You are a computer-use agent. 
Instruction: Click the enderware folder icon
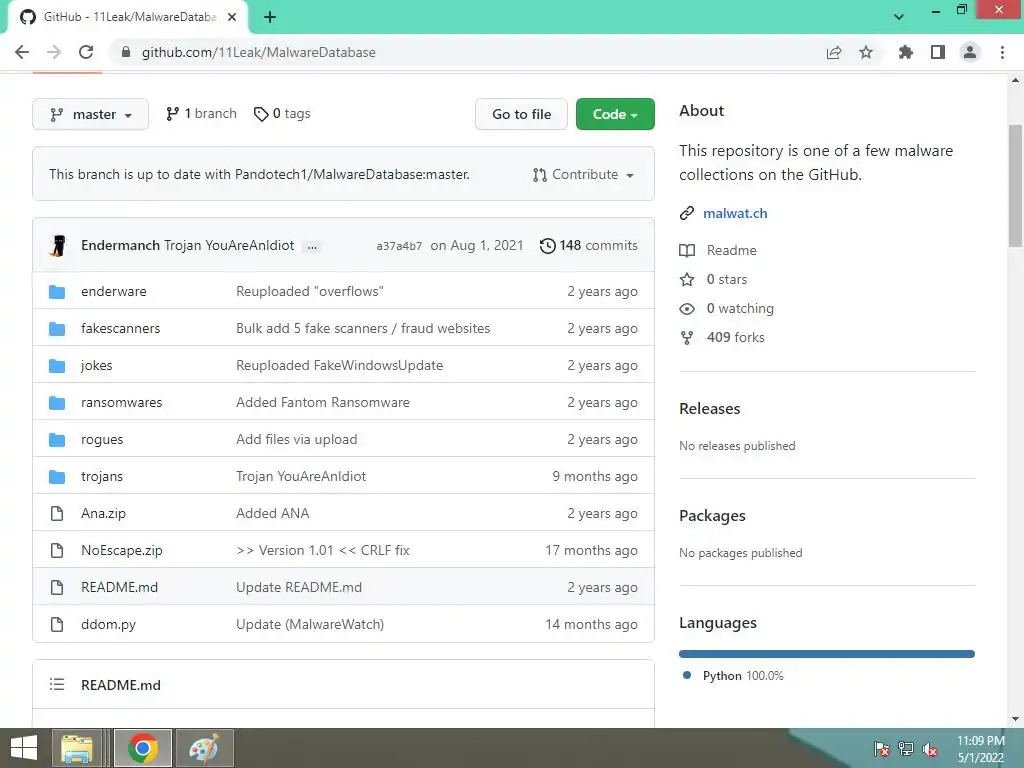[57, 292]
